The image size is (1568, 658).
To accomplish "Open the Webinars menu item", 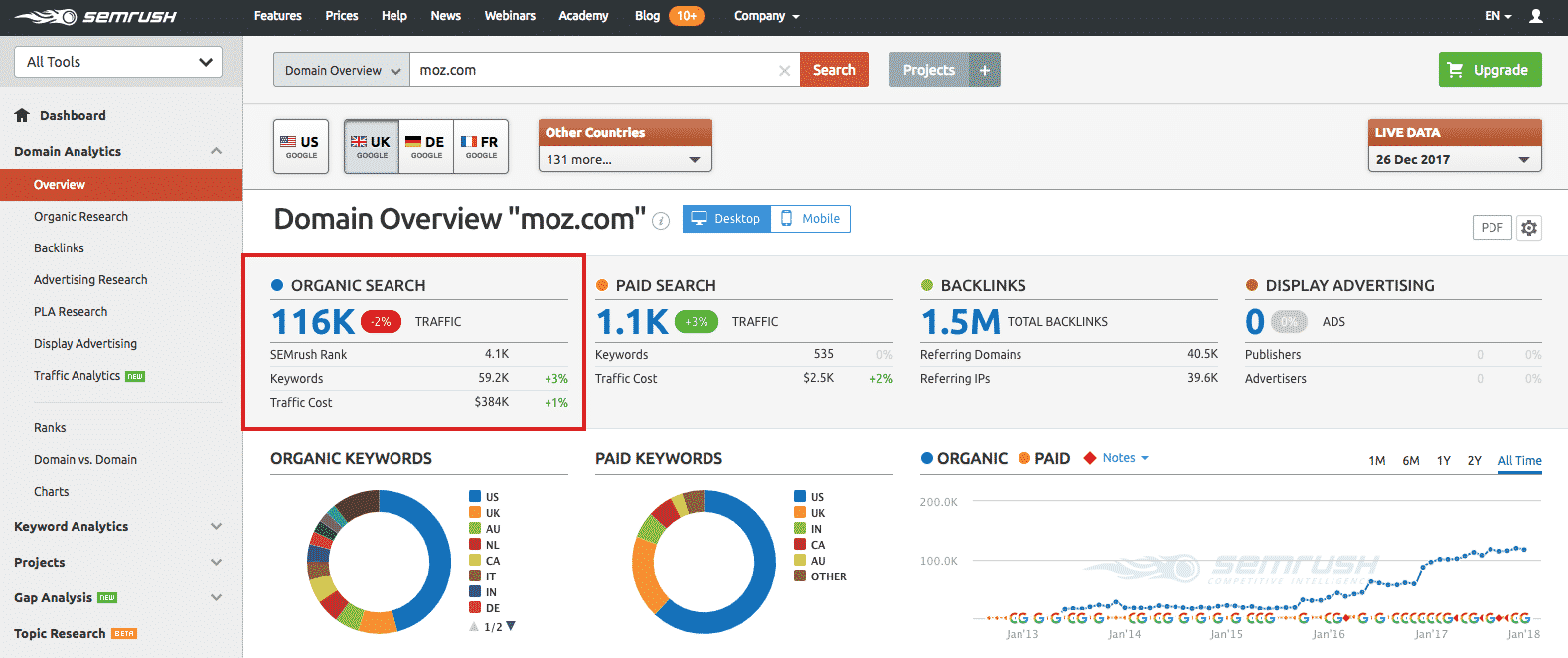I will pos(510,16).
